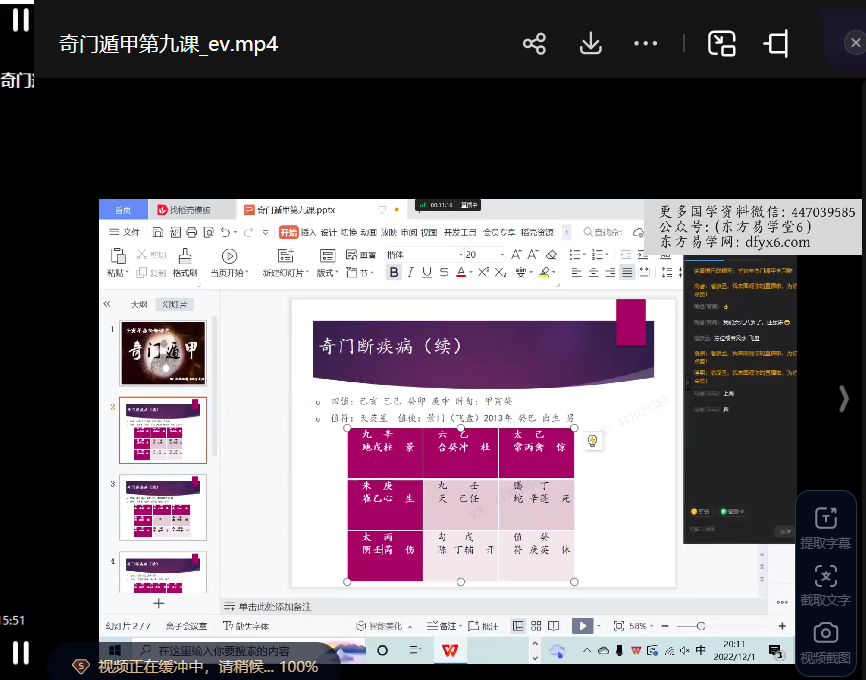Switch to 大纲 outline tab
This screenshot has height=680, width=866.
click(x=139, y=304)
